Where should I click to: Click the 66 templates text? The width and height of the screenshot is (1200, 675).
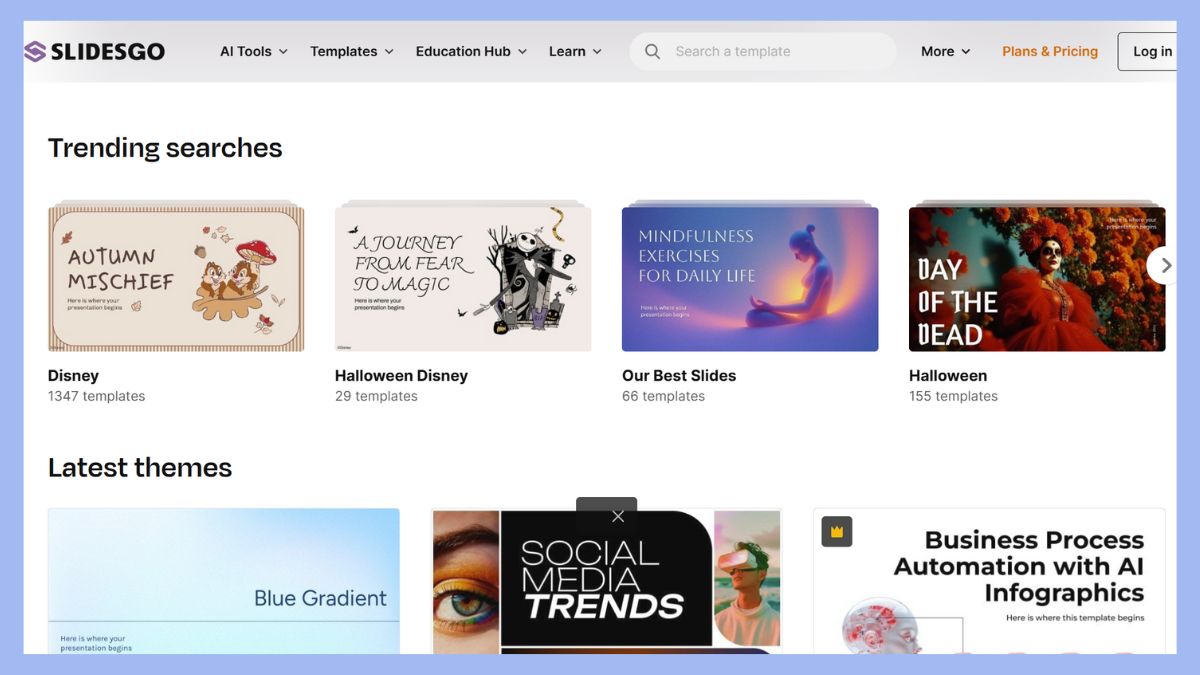(663, 396)
